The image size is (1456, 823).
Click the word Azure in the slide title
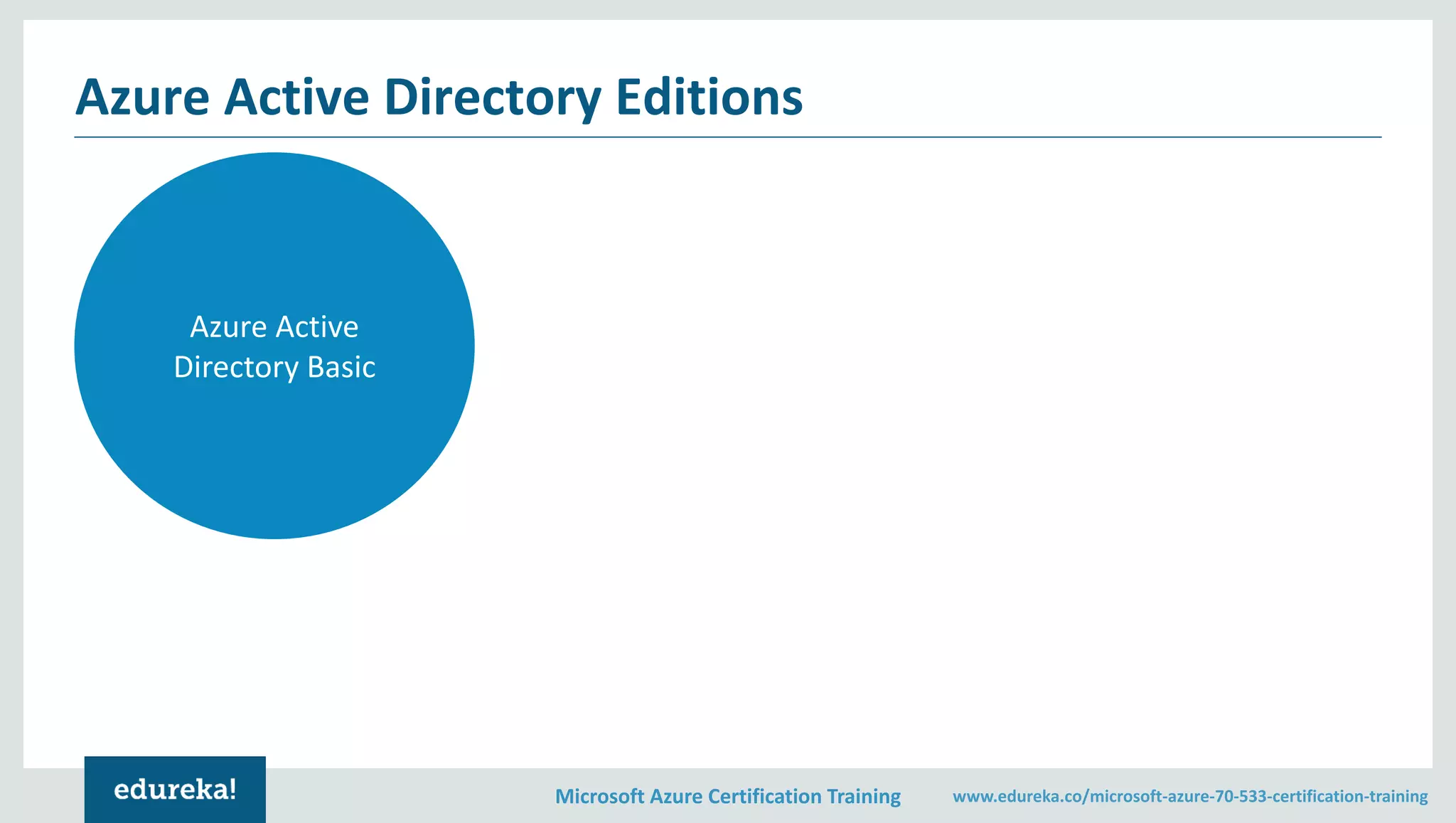pos(142,97)
